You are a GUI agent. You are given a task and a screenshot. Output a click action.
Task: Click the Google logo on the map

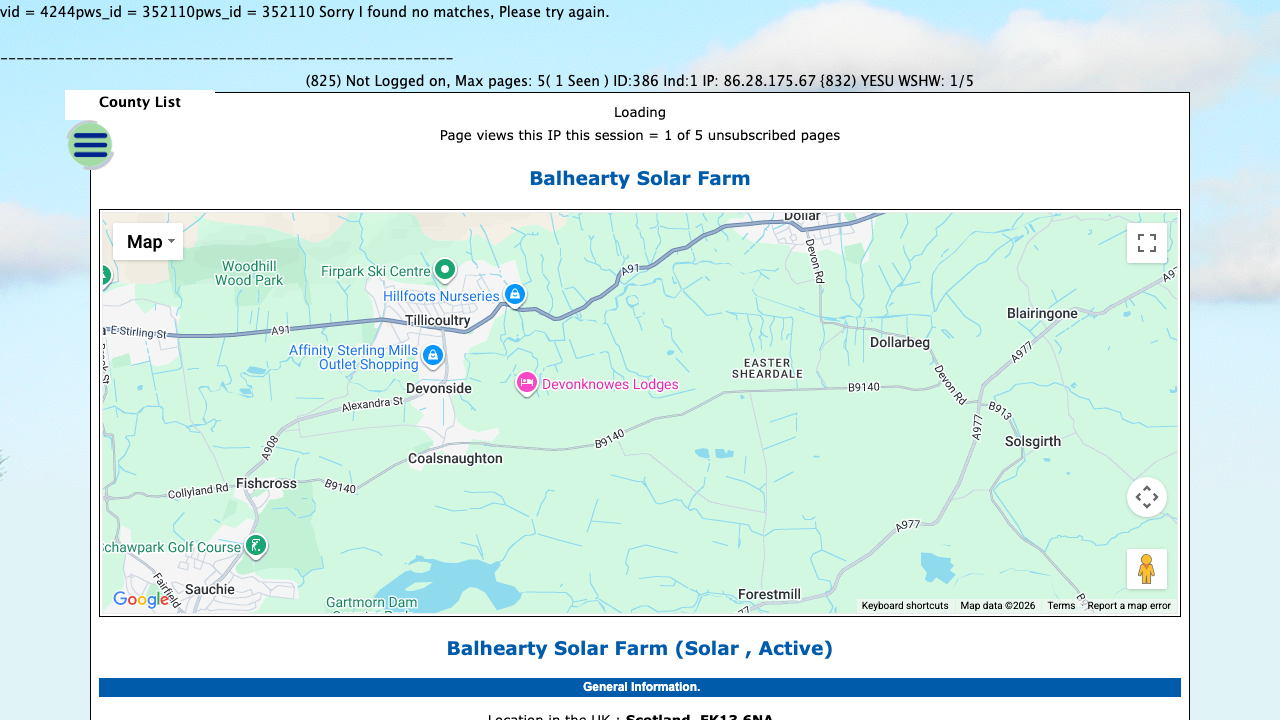(x=141, y=599)
